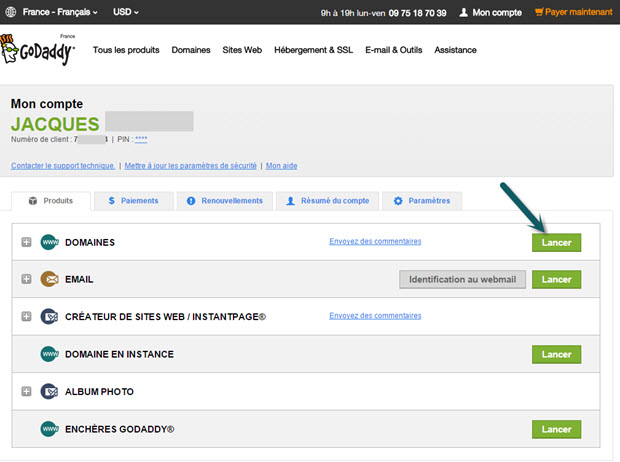Reveal the PIN masked link

click(x=141, y=139)
